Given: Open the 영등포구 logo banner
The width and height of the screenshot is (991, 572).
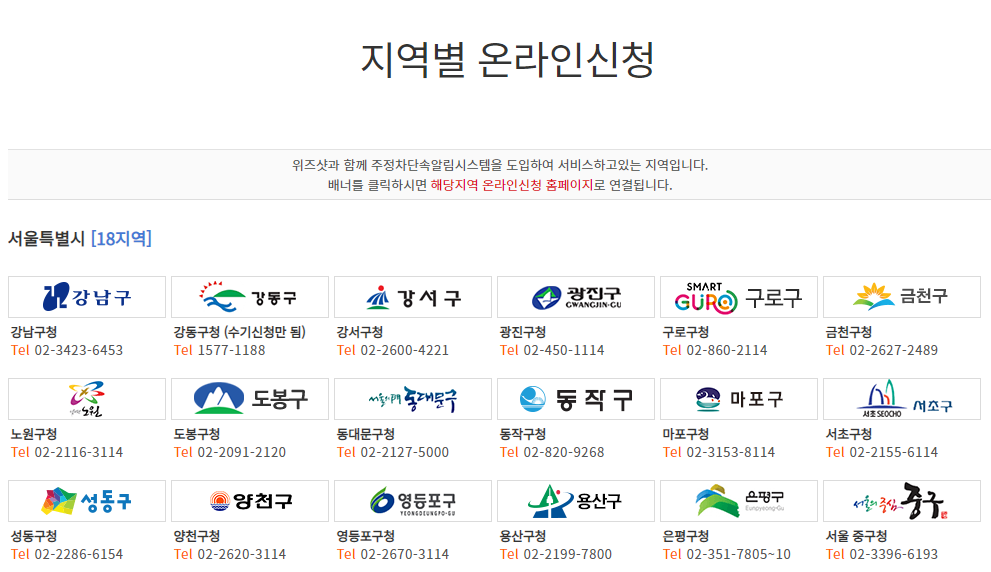Looking at the screenshot, I should [x=413, y=501].
